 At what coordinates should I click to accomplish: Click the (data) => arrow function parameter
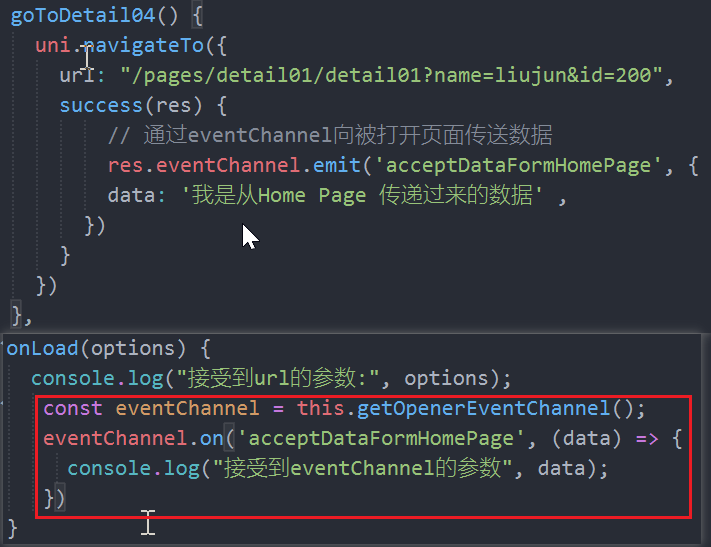coord(586,439)
